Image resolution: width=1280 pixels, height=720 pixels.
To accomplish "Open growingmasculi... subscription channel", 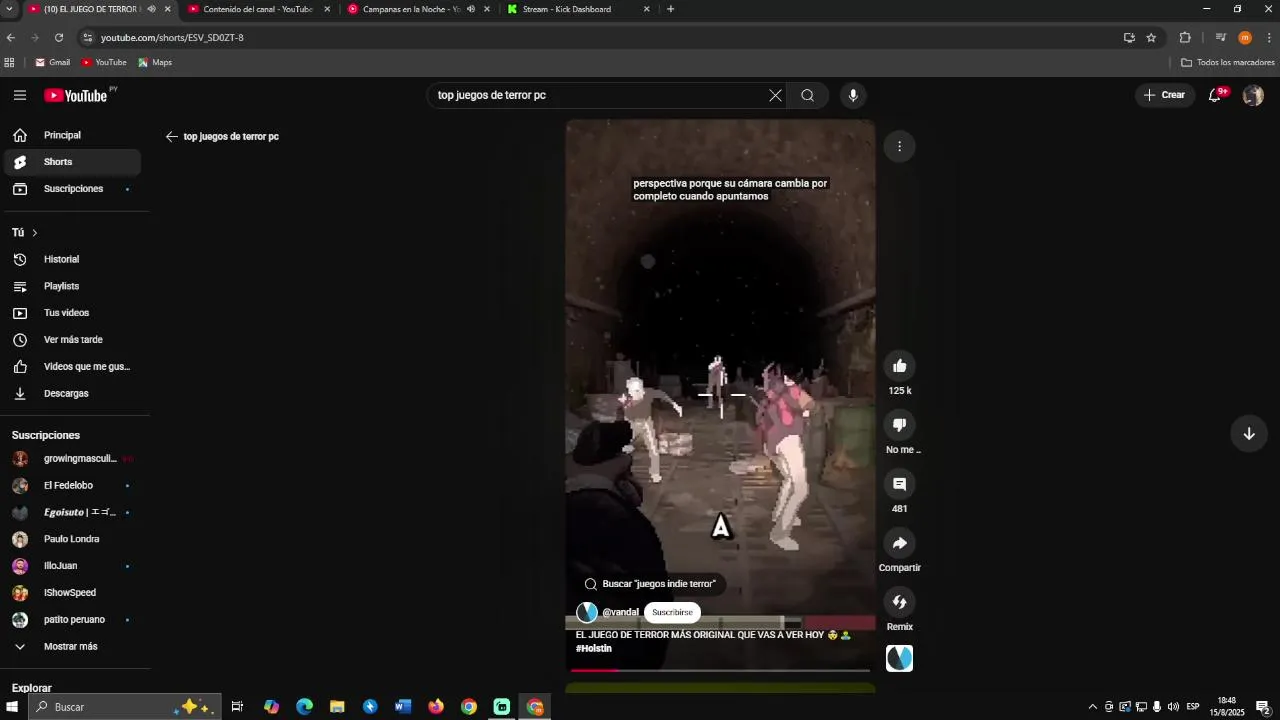I will 72,459.
